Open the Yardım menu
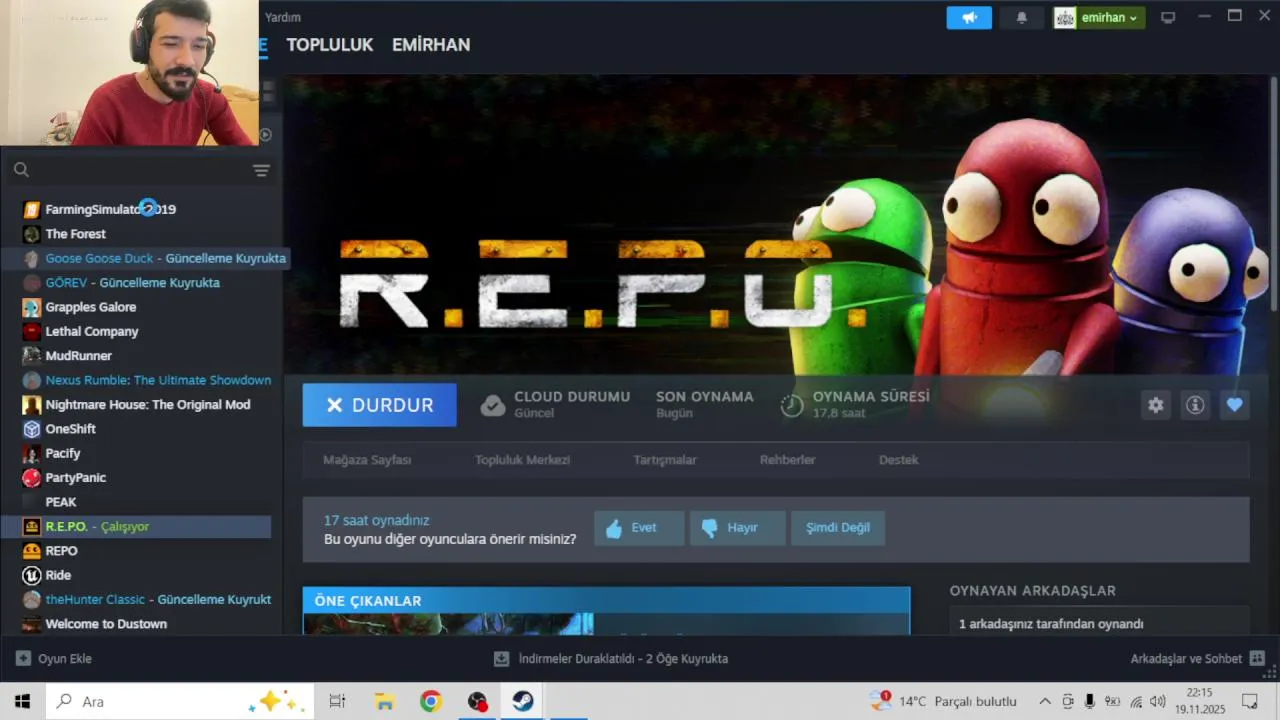This screenshot has width=1280, height=720. [x=283, y=17]
